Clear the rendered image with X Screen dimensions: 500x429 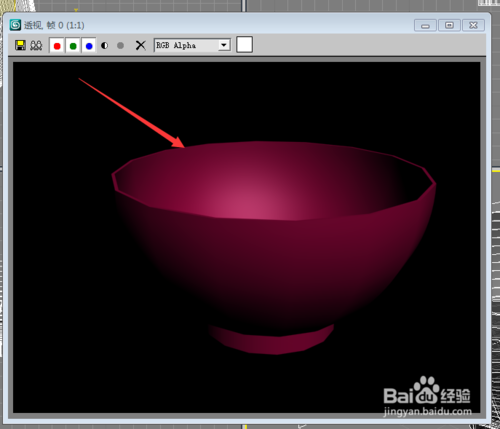click(141, 45)
